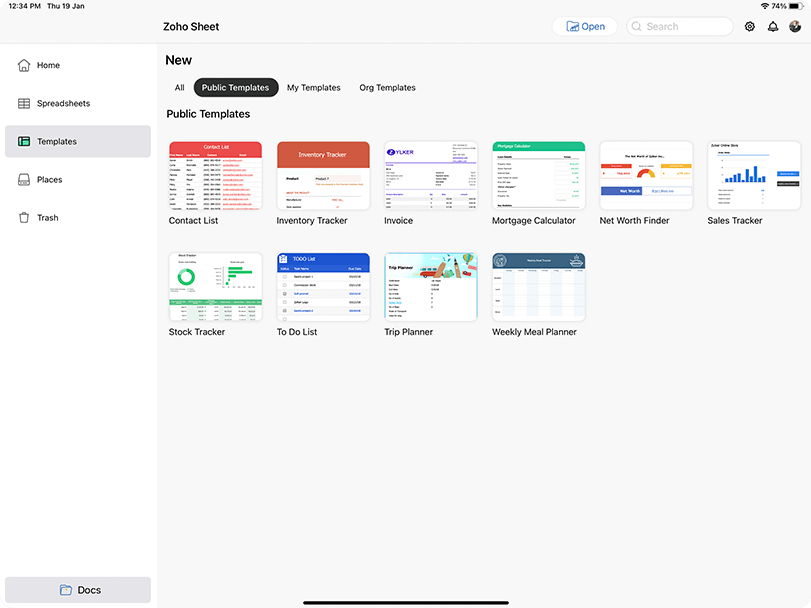Click the "Contact List" label text
This screenshot has height=608, width=811.
point(193,220)
